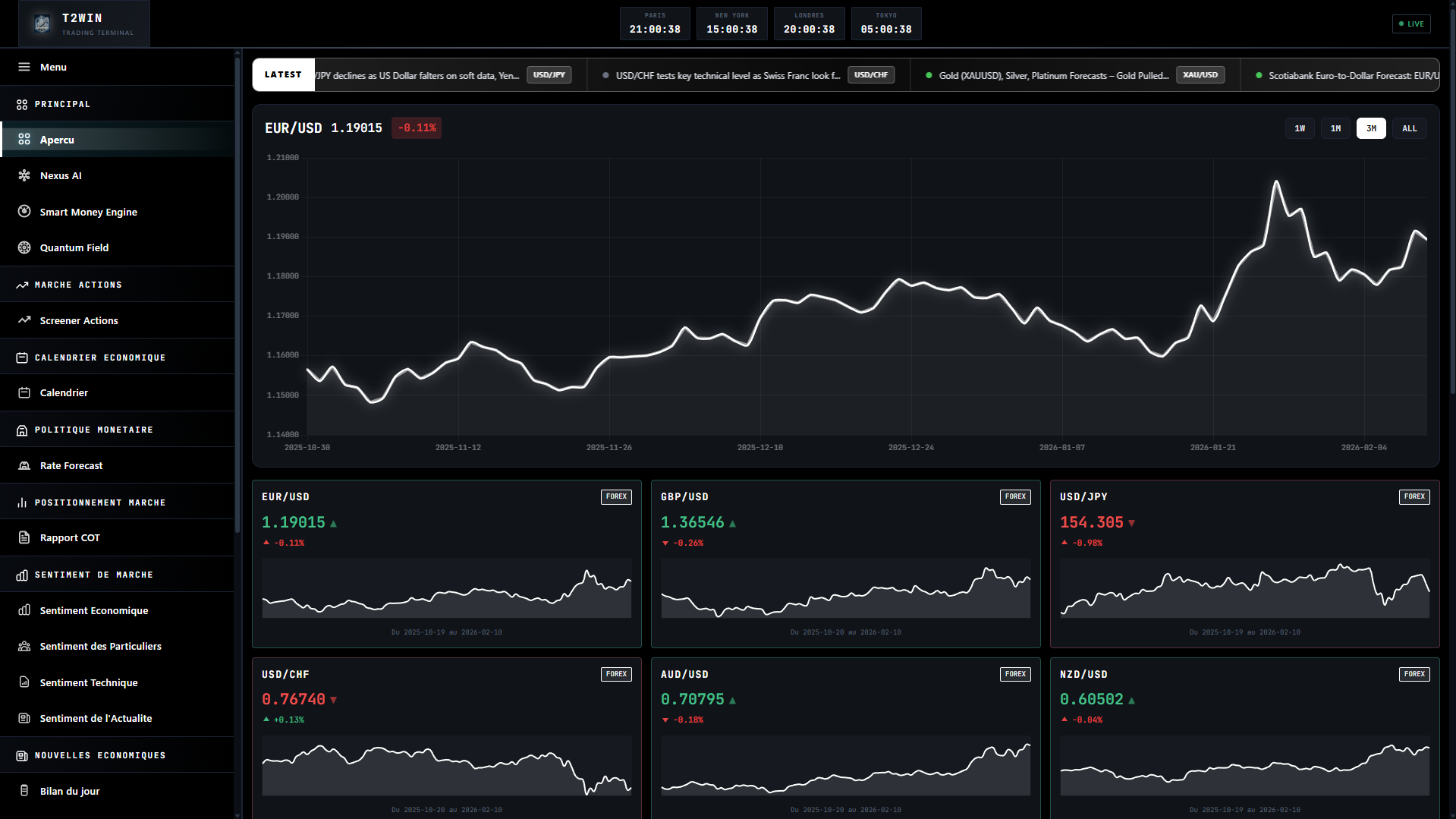This screenshot has height=819, width=1456.
Task: Click the XAU/USD tag in news ticker
Action: [x=1200, y=75]
